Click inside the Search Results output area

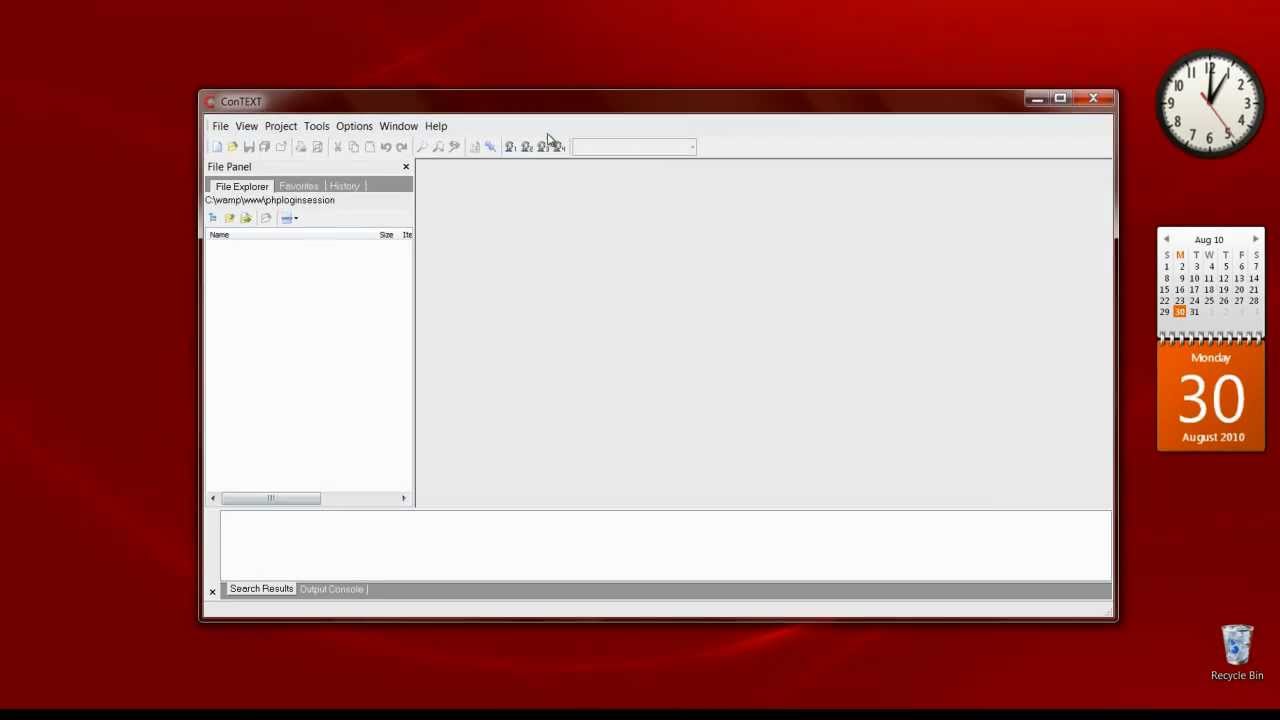[665, 545]
